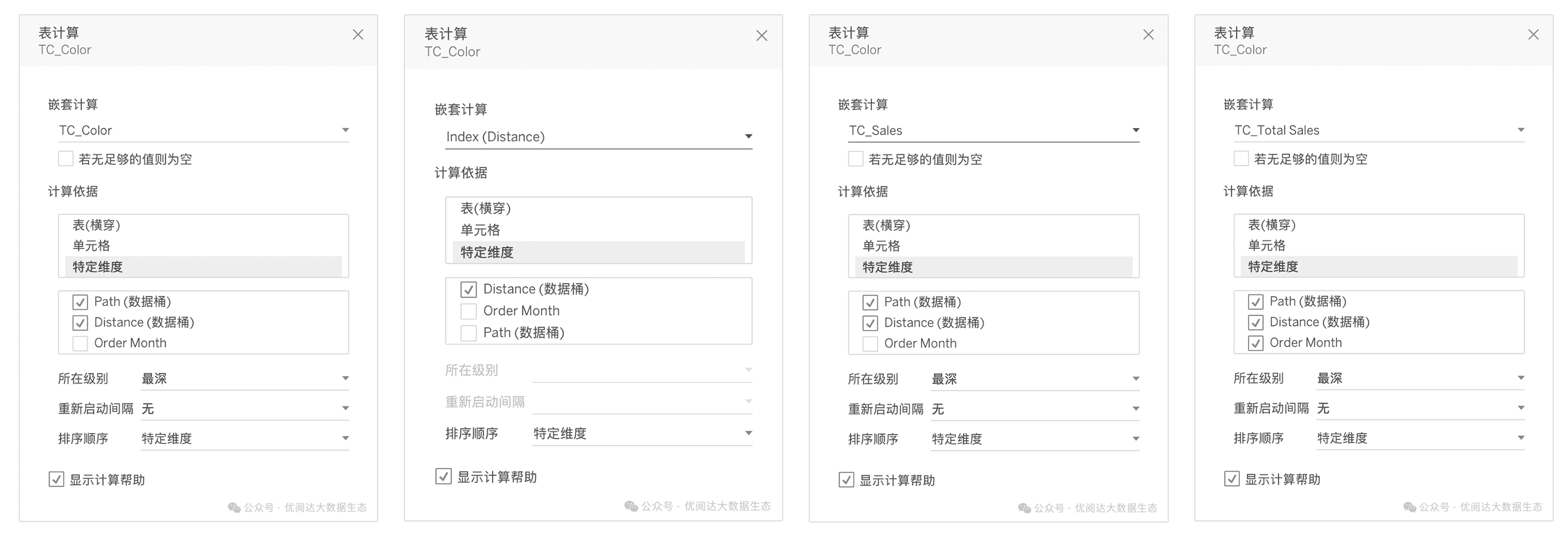Open 所在级别 dropdown in TC_Total Sales dialog
The width and height of the screenshot is (1568, 538).
pyautogui.click(x=1420, y=379)
